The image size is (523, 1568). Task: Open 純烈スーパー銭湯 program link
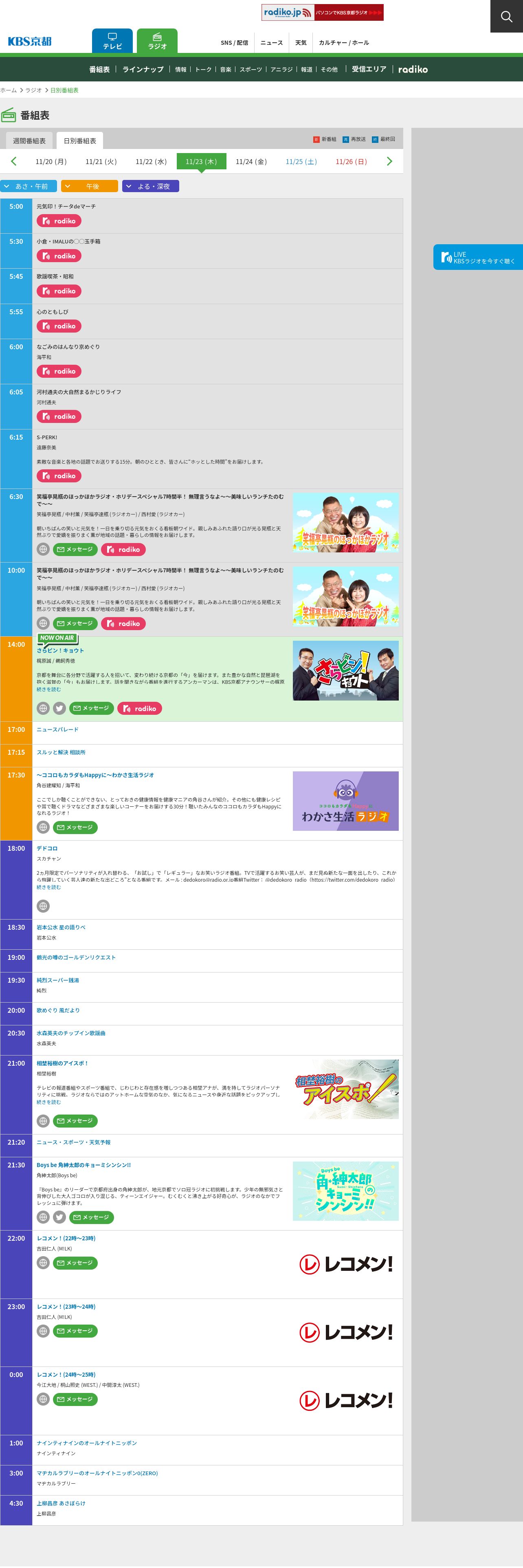pyautogui.click(x=58, y=981)
